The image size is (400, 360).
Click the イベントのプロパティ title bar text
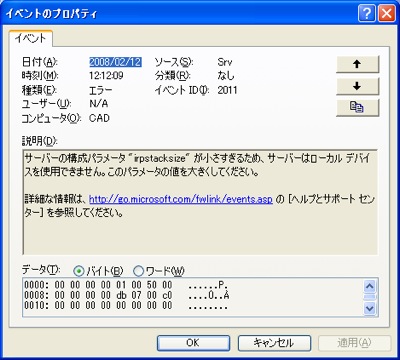pos(52,14)
